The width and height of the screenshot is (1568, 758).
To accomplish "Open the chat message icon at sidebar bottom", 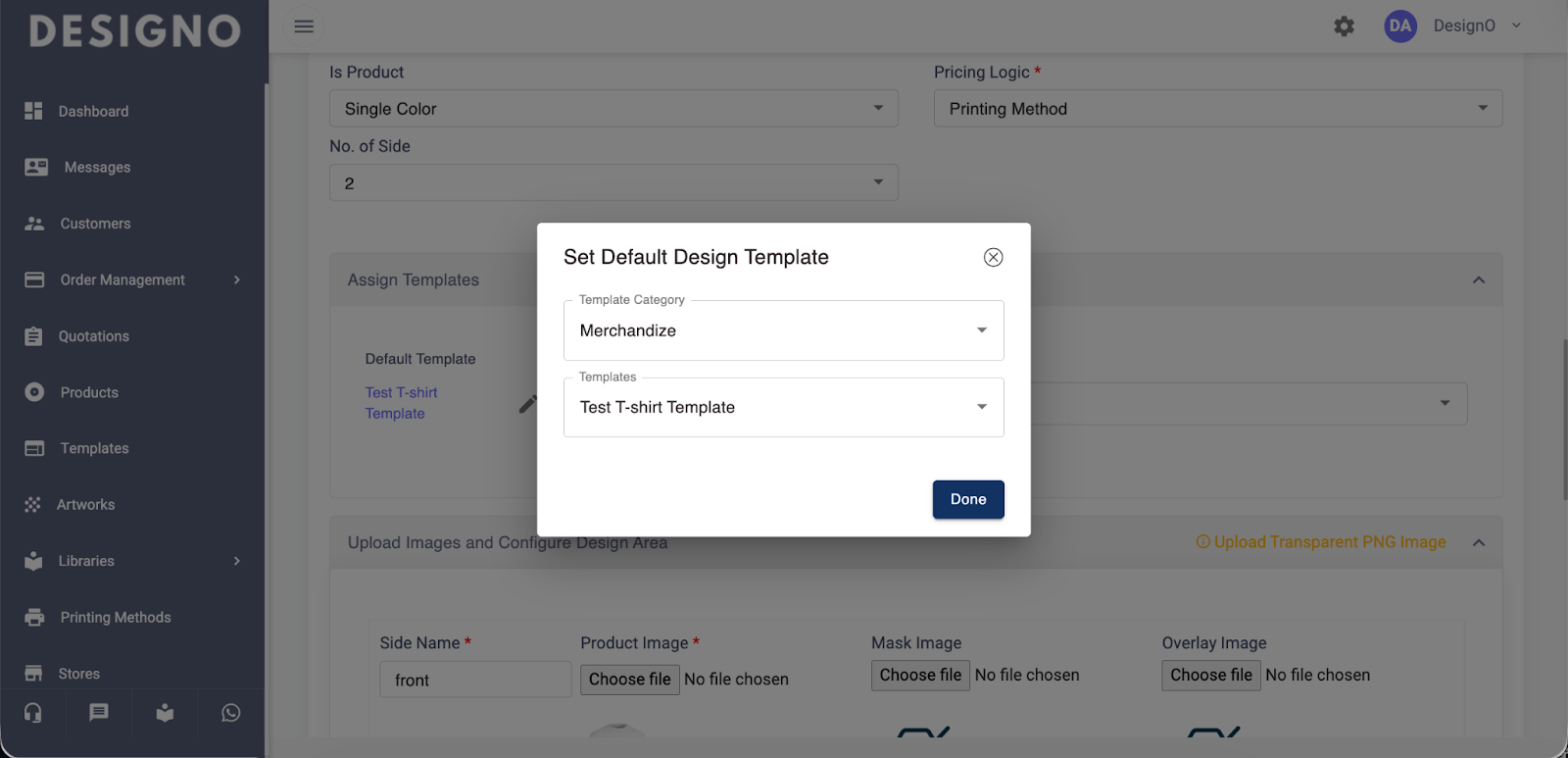I will tap(99, 713).
